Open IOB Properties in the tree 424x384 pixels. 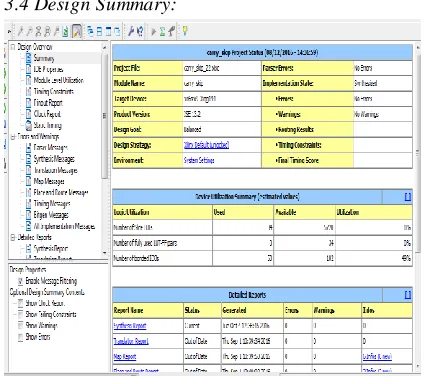(48, 69)
